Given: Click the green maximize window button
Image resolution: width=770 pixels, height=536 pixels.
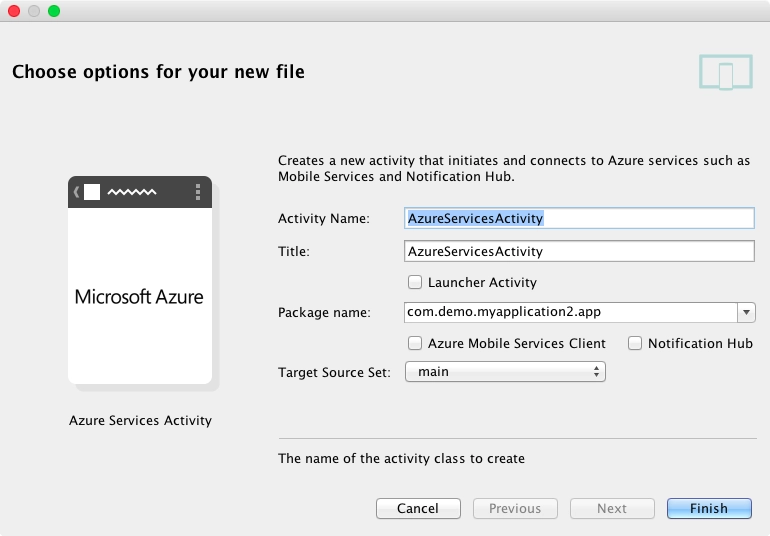Looking at the screenshot, I should pos(54,11).
